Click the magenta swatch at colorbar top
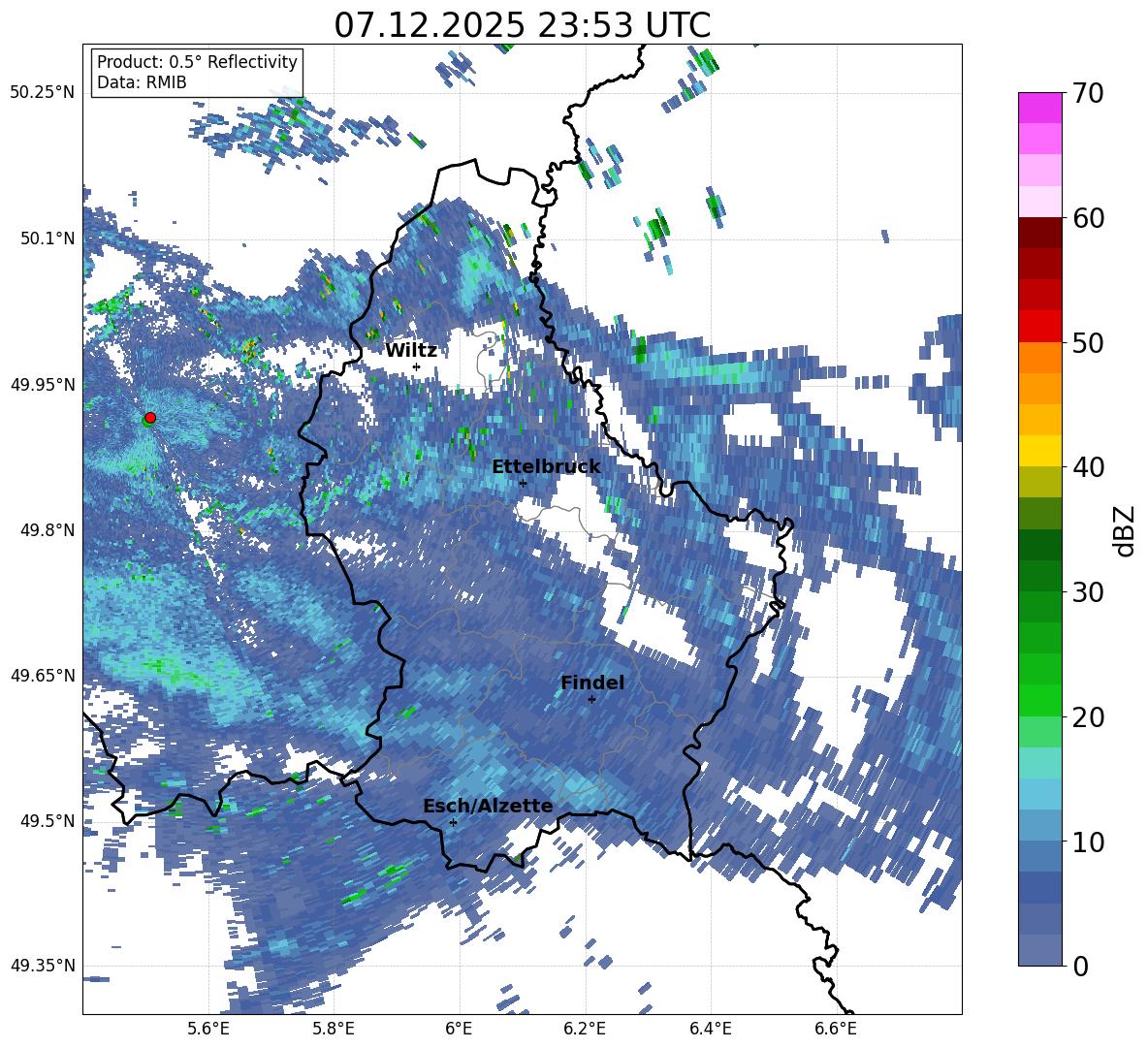This screenshot has height=1048, width=1148. pyautogui.click(x=1039, y=108)
